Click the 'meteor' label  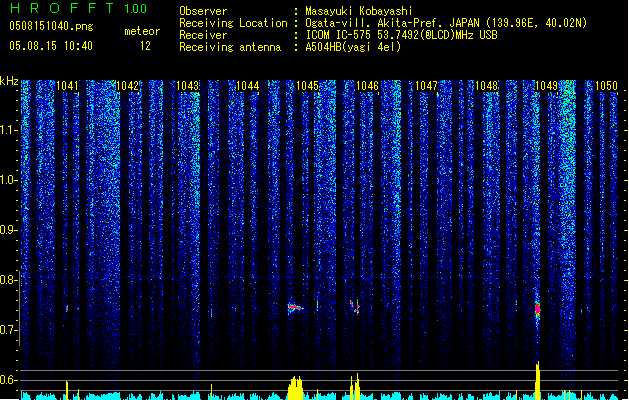pos(142,31)
